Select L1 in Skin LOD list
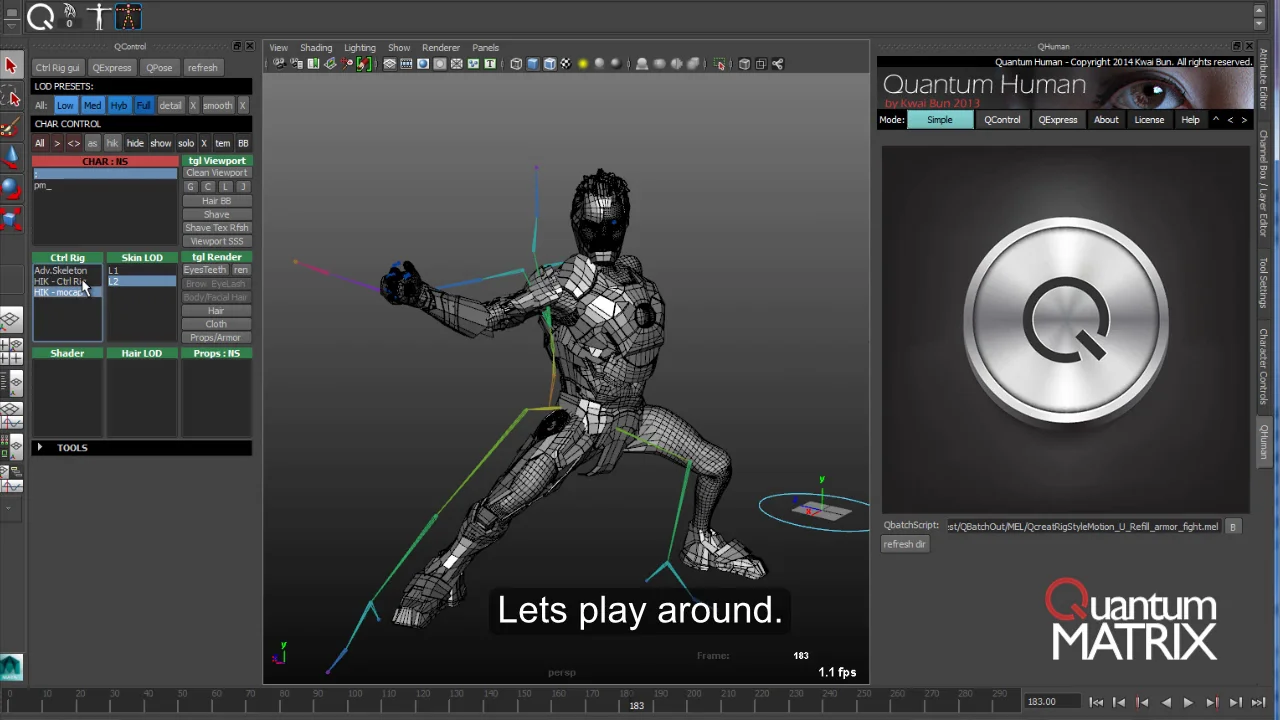The width and height of the screenshot is (1280, 720). [142, 271]
